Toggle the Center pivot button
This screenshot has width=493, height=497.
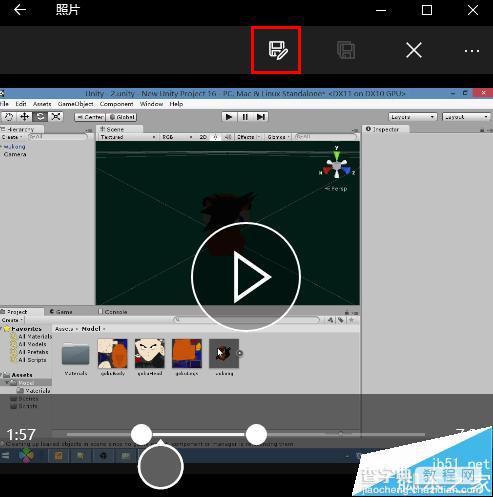(90, 117)
